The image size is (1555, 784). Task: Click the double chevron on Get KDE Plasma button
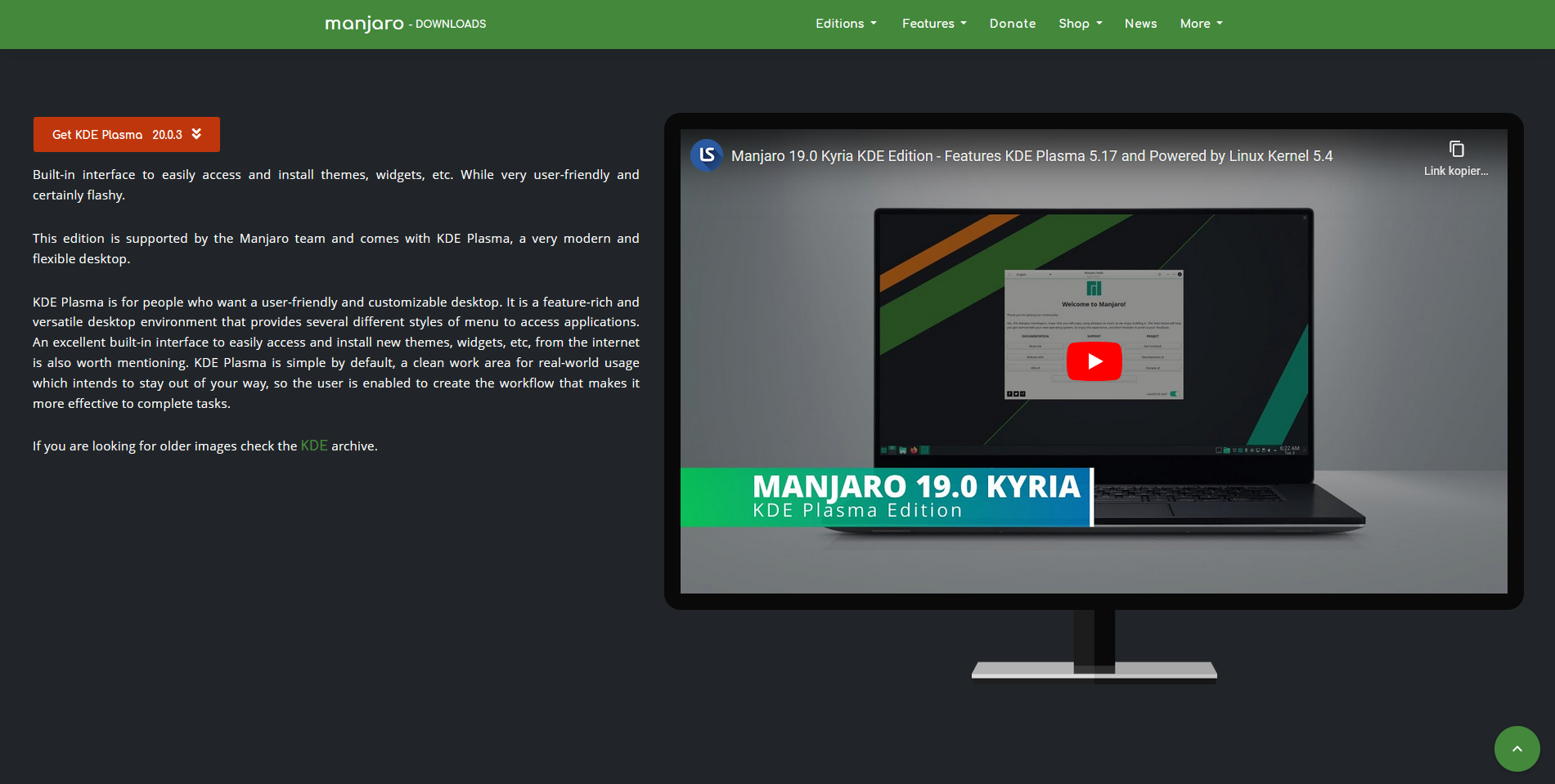pyautogui.click(x=196, y=134)
